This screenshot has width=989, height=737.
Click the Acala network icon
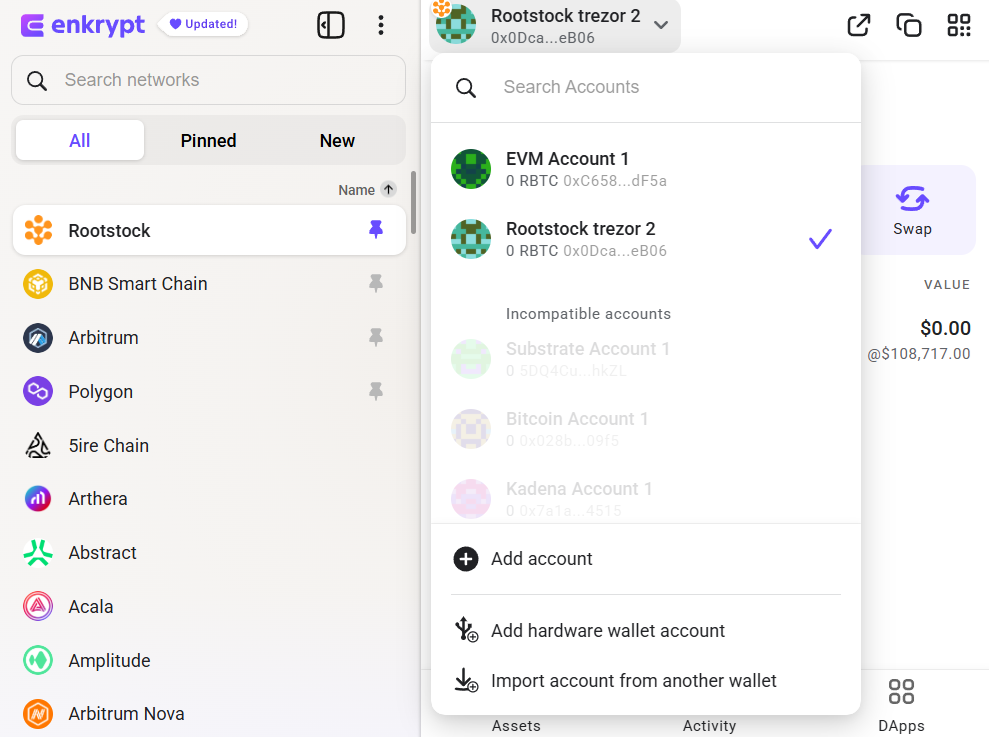(x=38, y=606)
